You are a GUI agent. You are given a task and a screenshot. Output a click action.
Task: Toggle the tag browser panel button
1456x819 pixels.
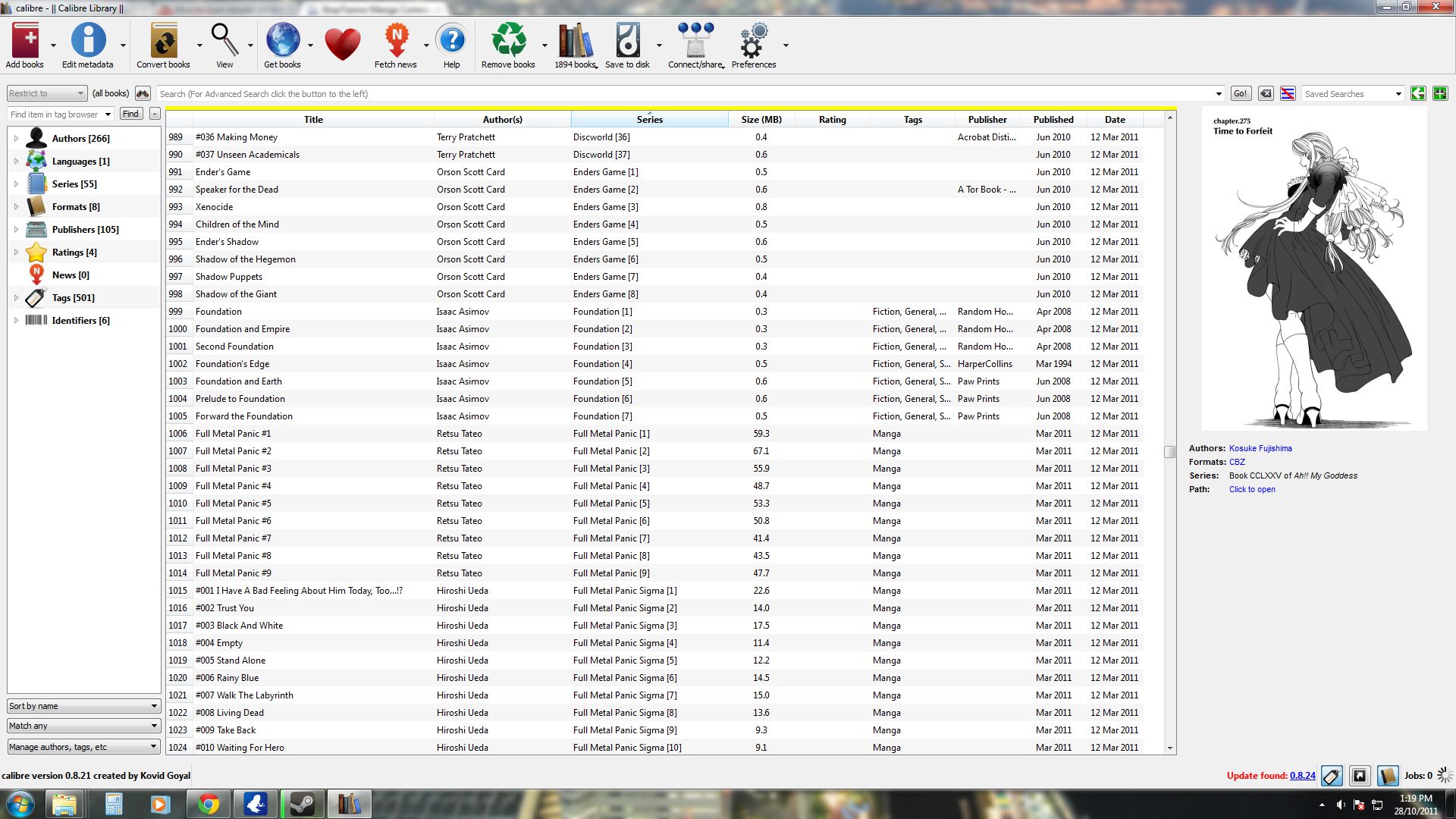click(1332, 776)
